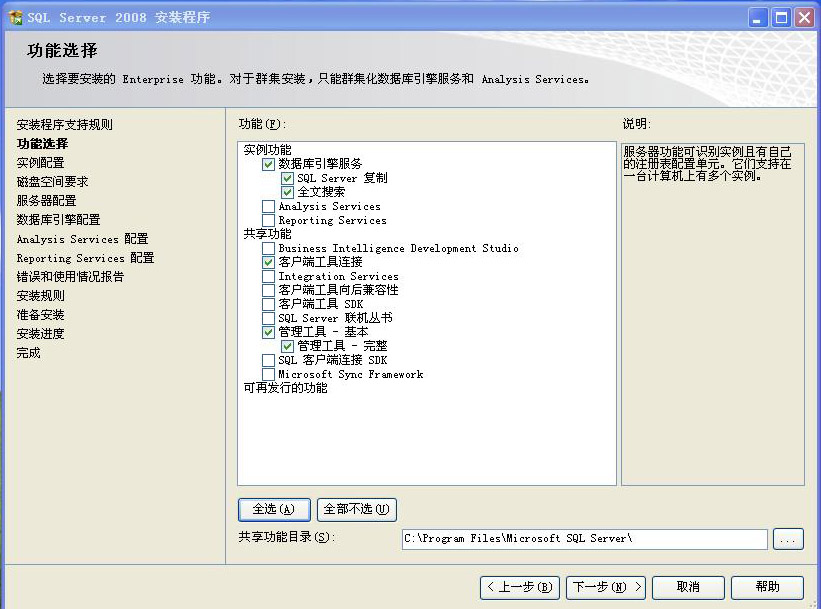Enable Reporting Services checkbox
Image resolution: width=821 pixels, height=609 pixels.
click(268, 220)
